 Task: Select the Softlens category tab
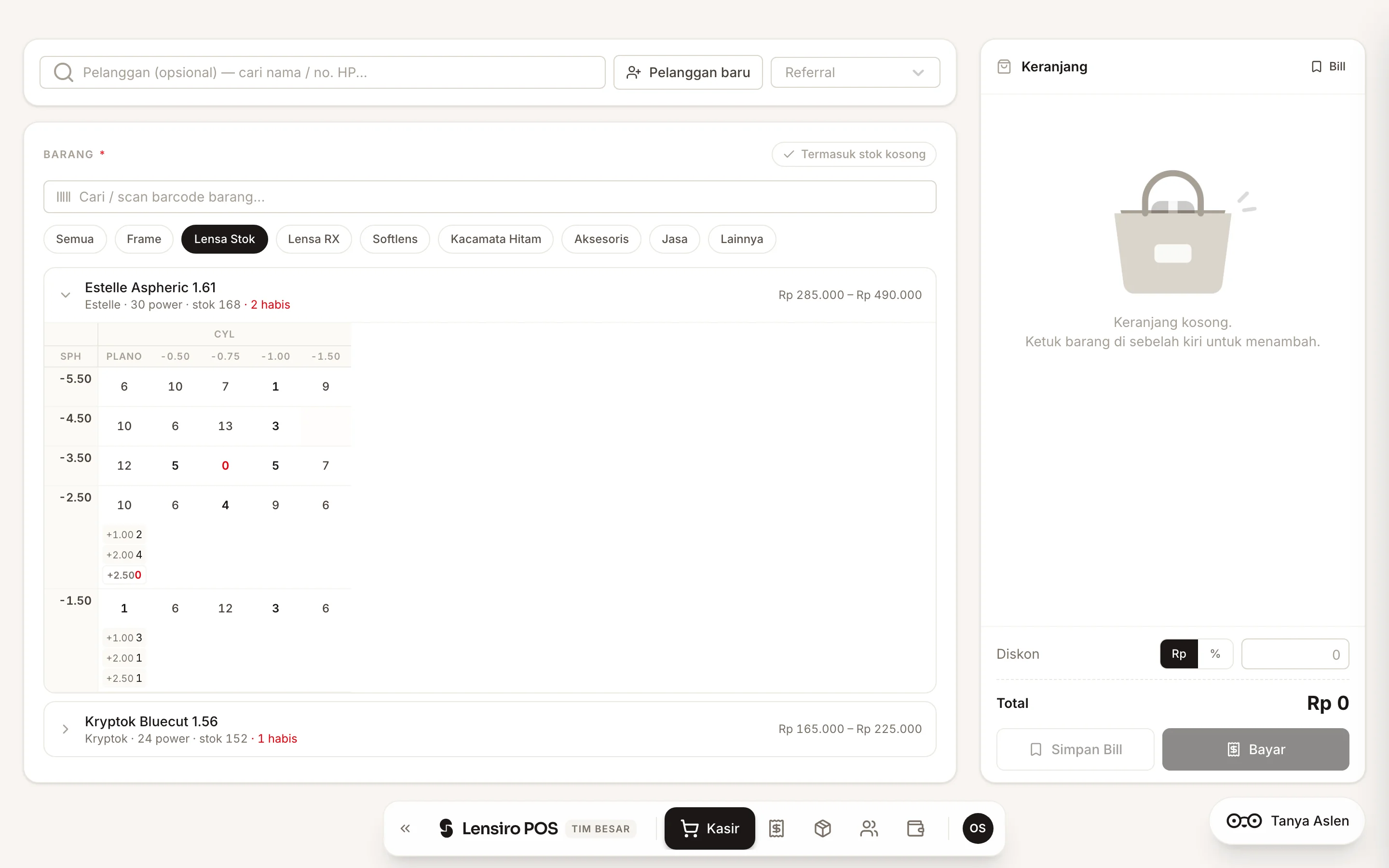395,239
